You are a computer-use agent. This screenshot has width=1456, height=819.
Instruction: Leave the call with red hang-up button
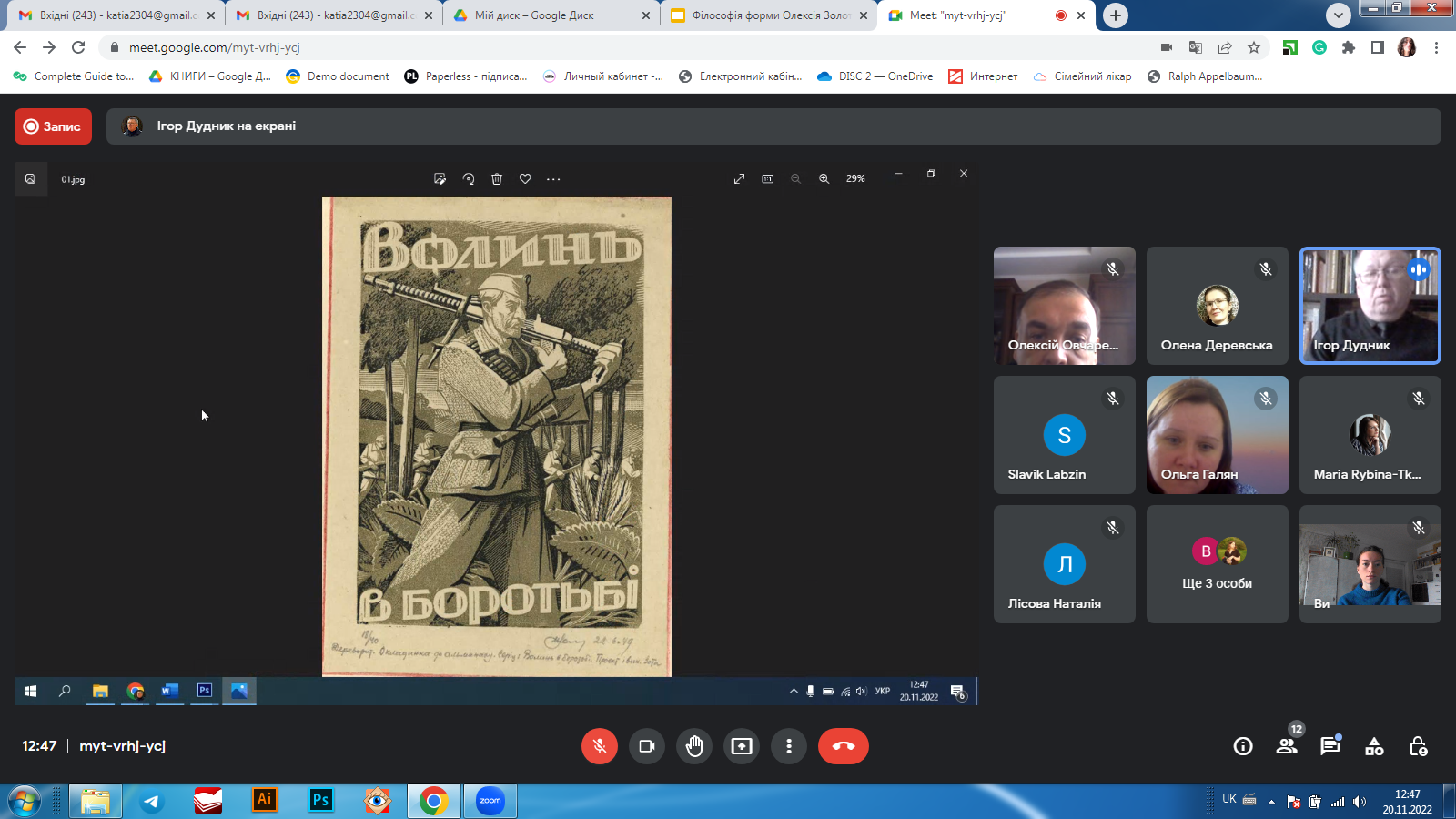[x=844, y=746]
